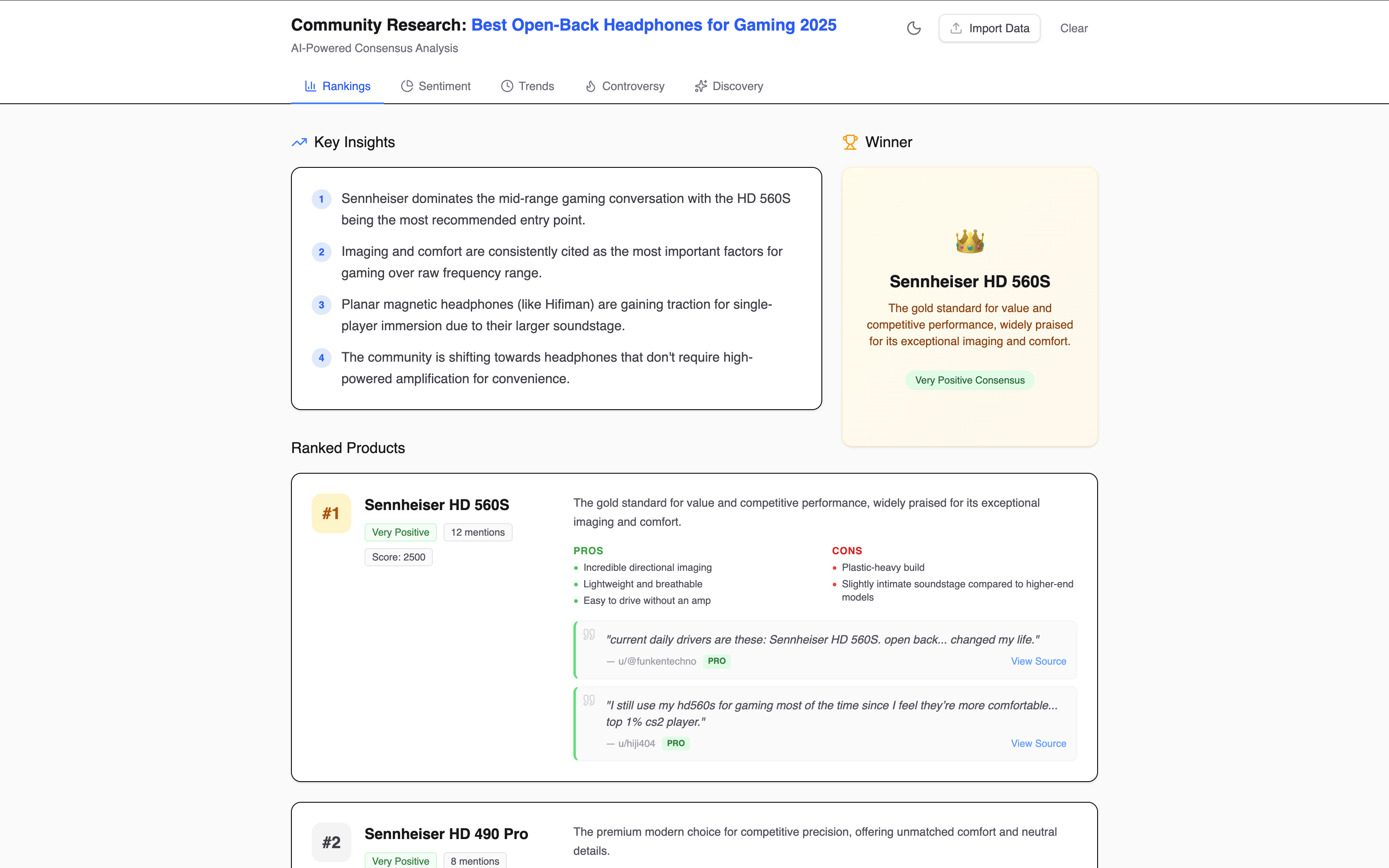Switch to the Sentiment tab
The height and width of the screenshot is (868, 1389).
(x=436, y=86)
